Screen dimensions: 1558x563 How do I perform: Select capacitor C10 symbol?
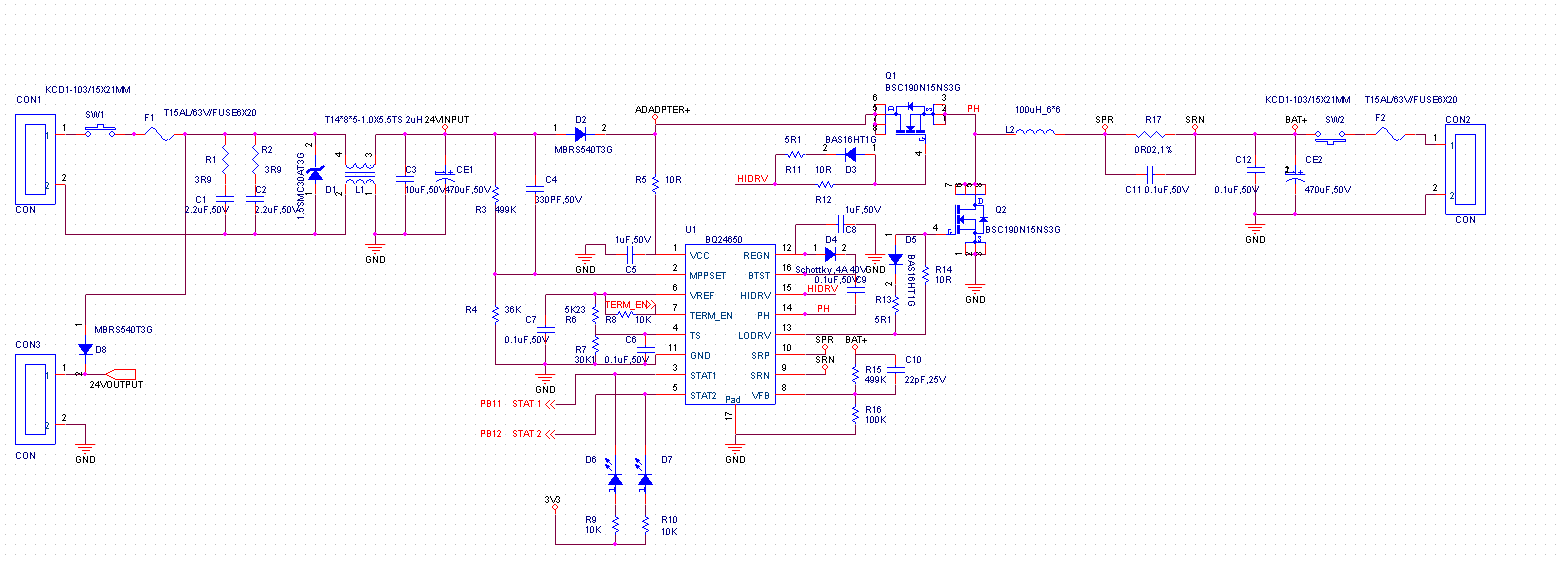pos(895,370)
